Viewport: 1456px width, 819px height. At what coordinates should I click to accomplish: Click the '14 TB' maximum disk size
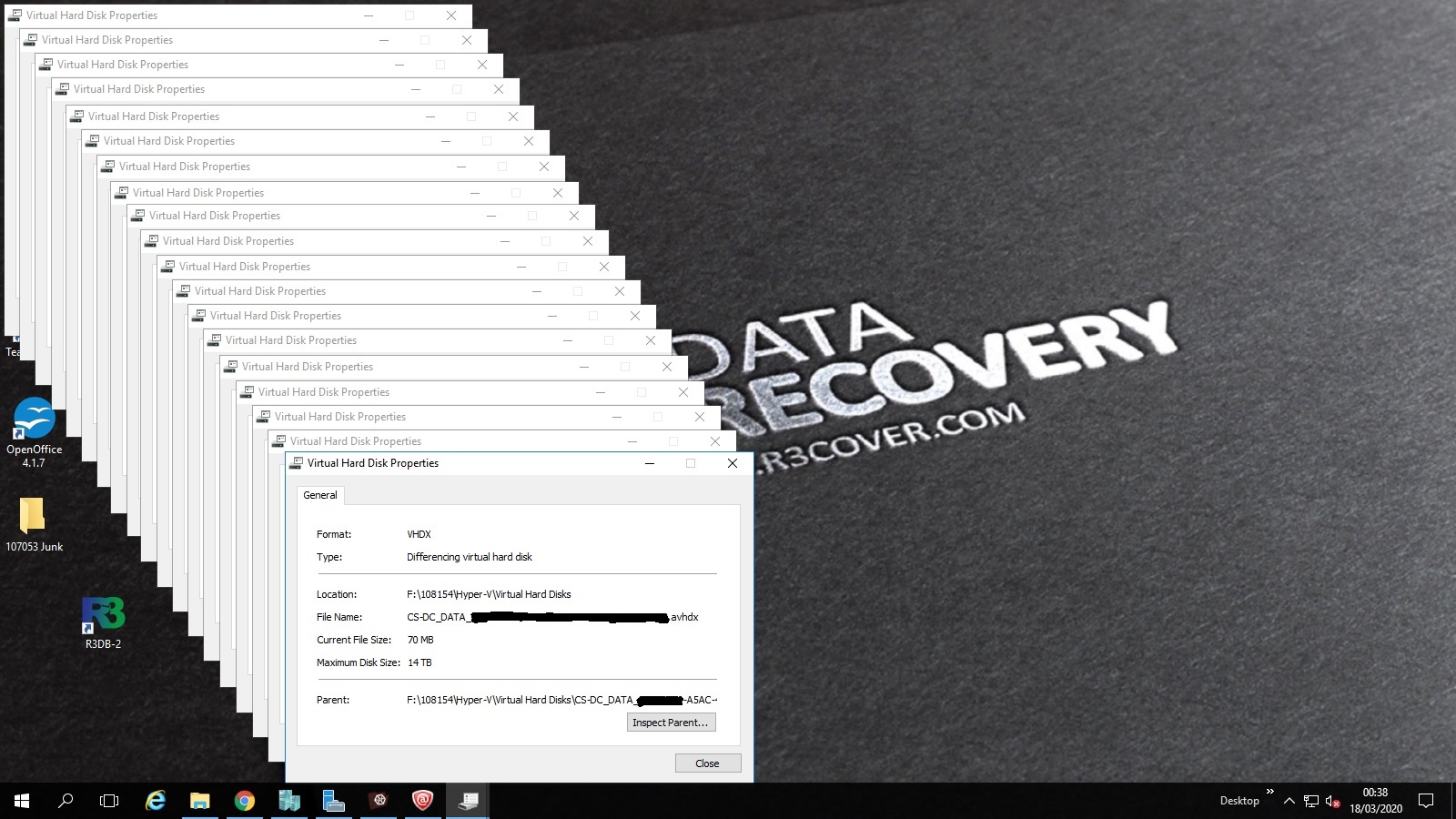click(420, 662)
